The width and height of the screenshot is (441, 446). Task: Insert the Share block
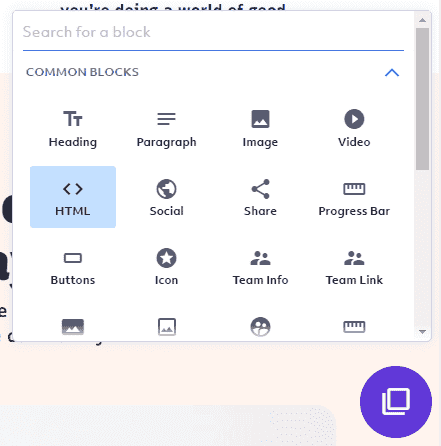tap(260, 197)
